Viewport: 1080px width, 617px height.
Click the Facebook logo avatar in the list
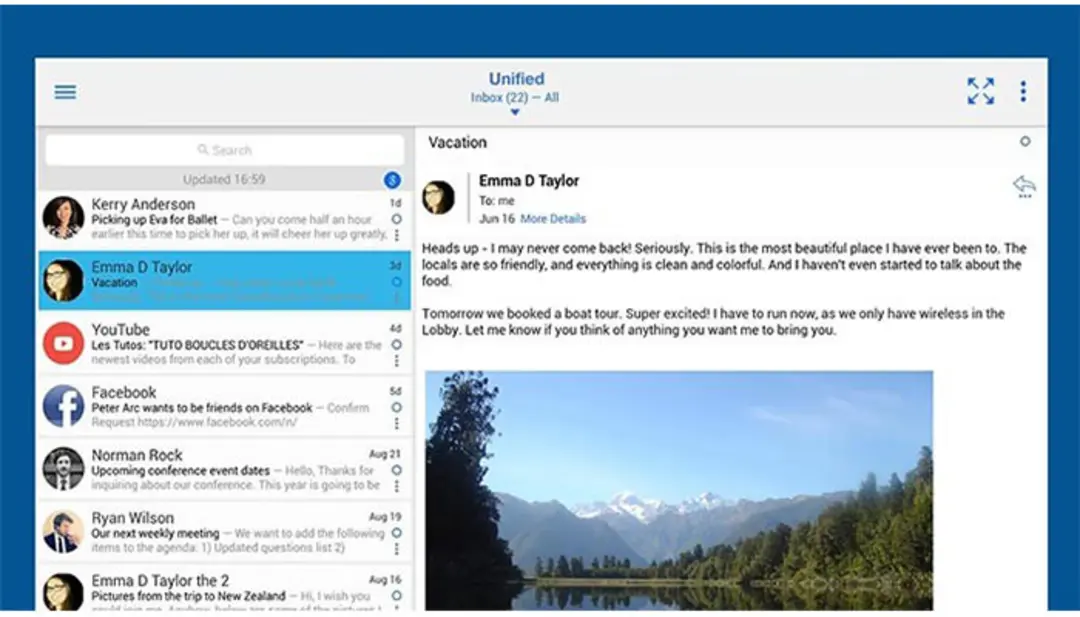tap(63, 406)
